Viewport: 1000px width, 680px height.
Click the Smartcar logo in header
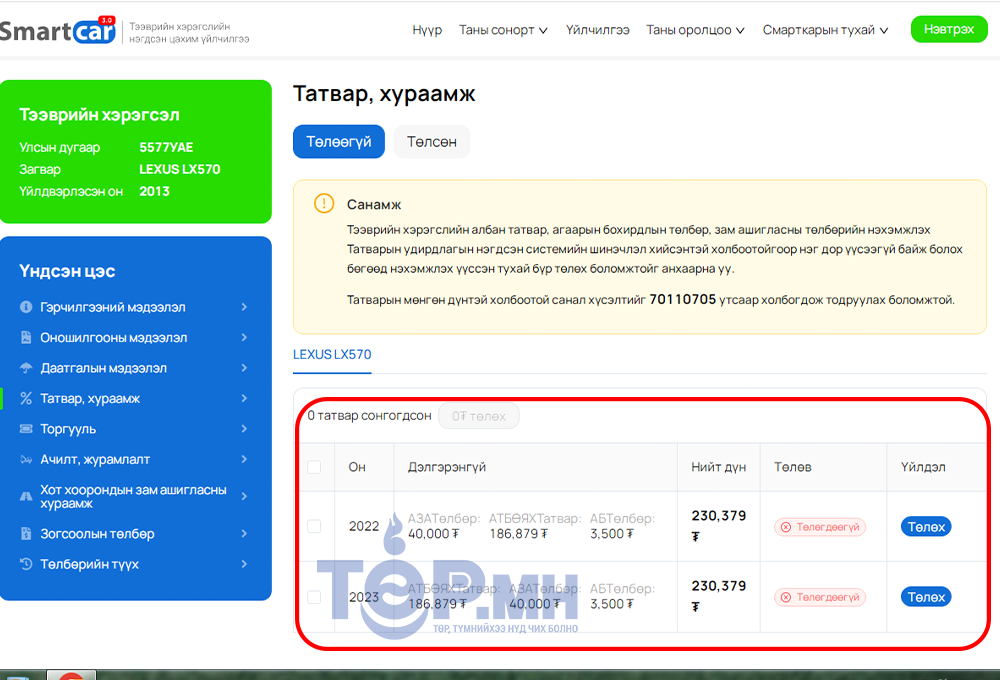click(x=58, y=30)
